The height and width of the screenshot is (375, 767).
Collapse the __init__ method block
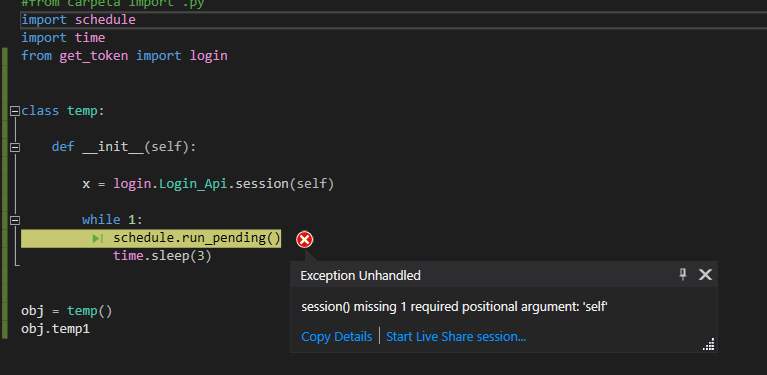[x=15, y=147]
